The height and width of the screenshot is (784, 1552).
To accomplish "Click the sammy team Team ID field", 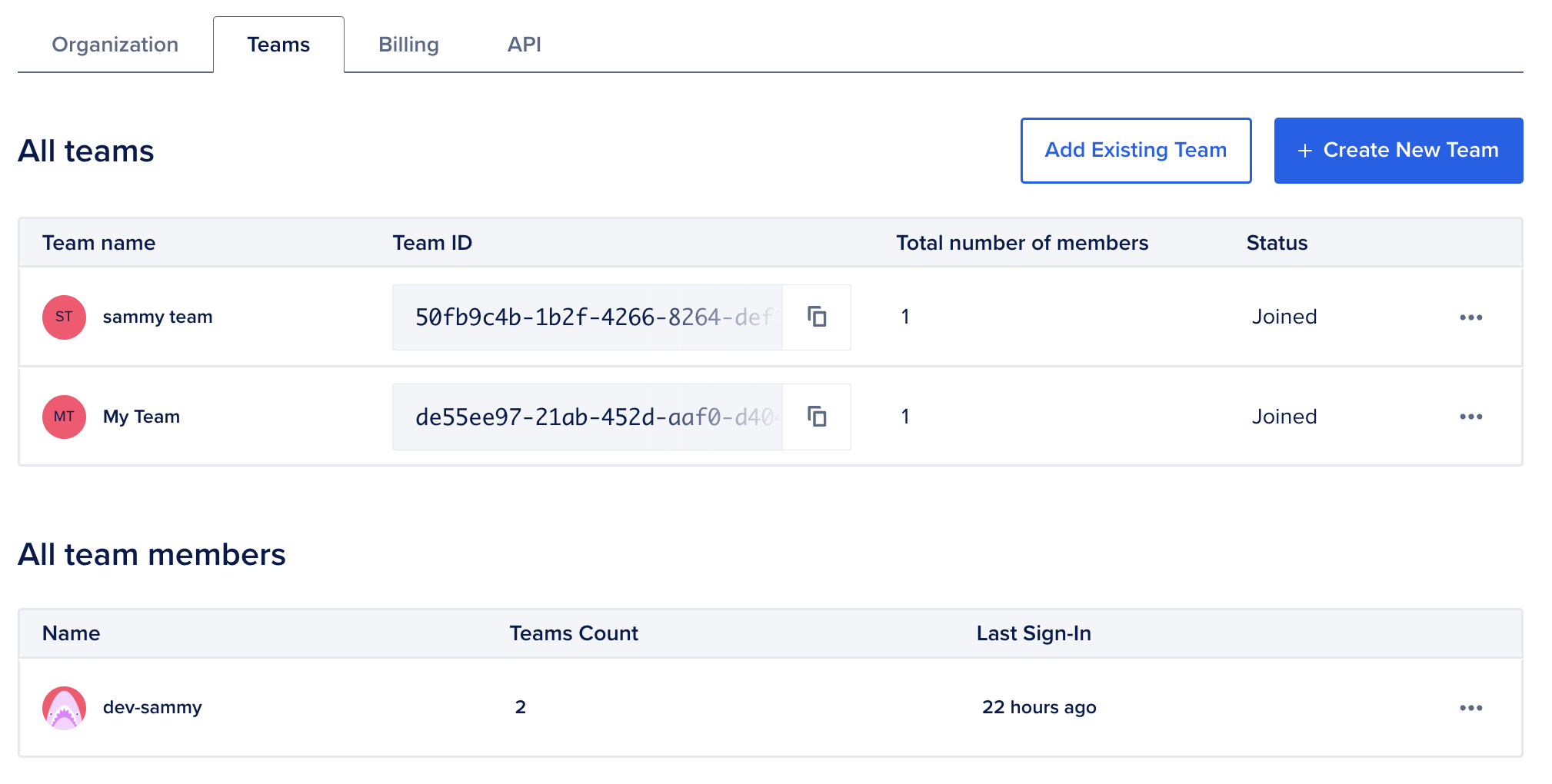I will [x=587, y=317].
